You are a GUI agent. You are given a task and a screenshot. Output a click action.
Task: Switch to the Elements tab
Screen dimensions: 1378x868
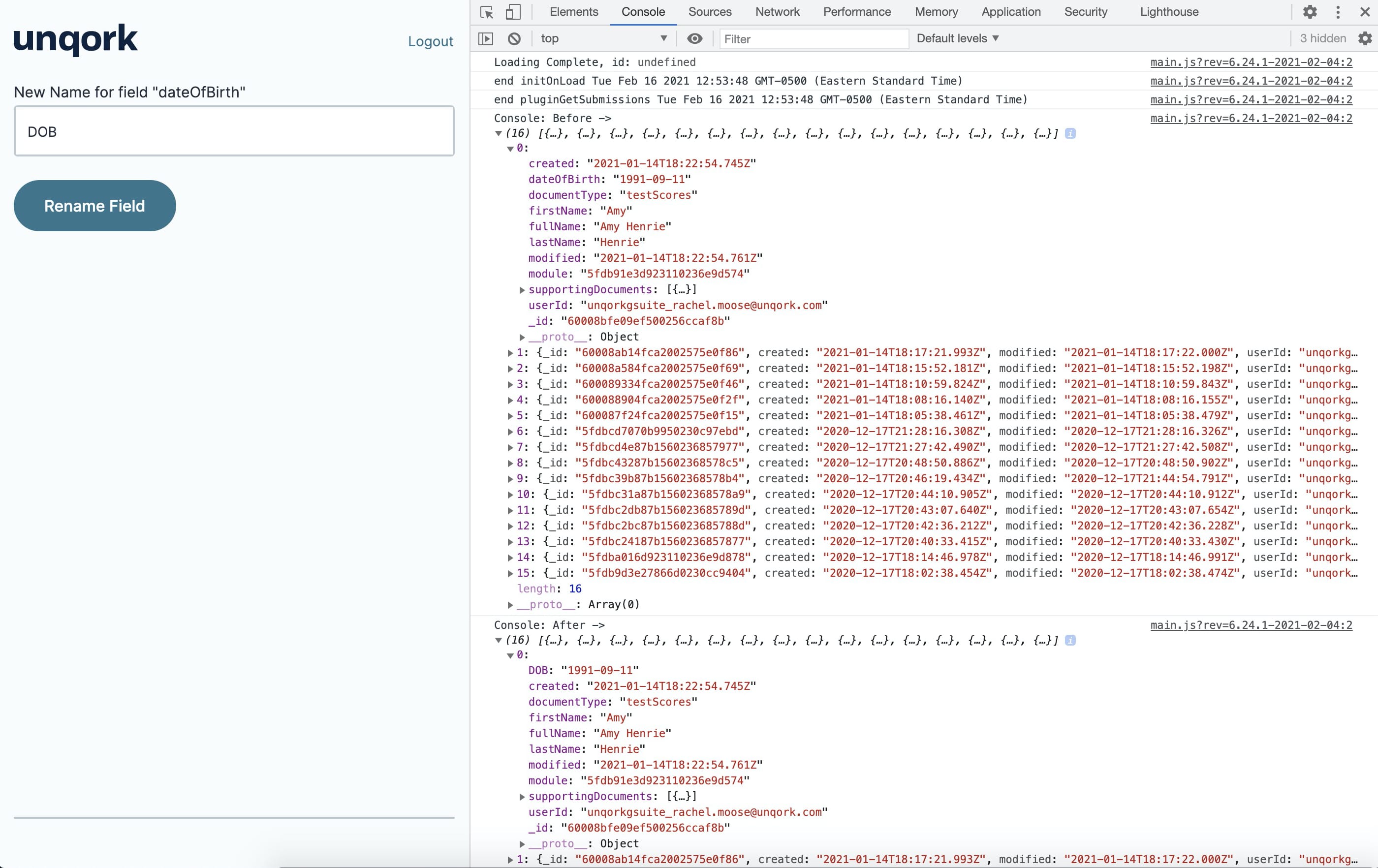point(573,12)
